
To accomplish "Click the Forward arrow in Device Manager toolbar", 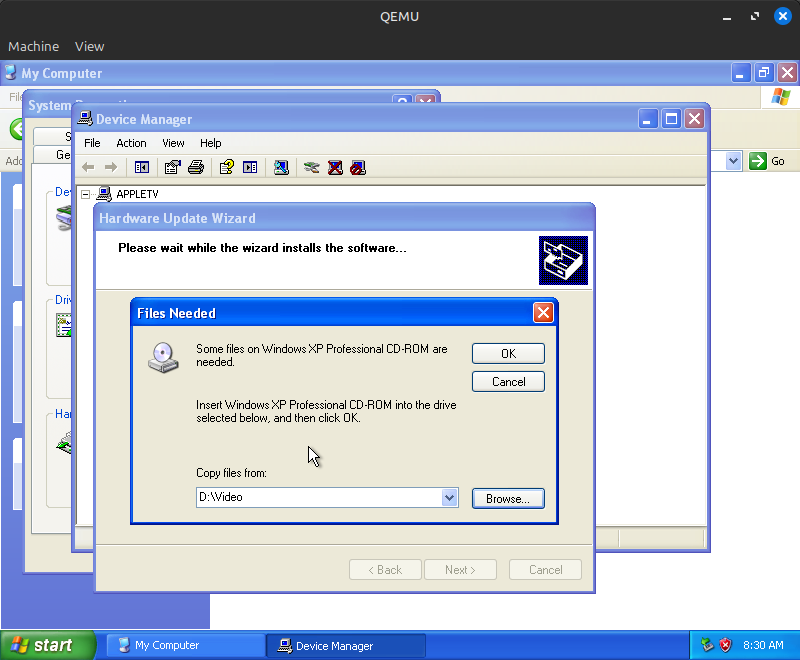I will [111, 167].
